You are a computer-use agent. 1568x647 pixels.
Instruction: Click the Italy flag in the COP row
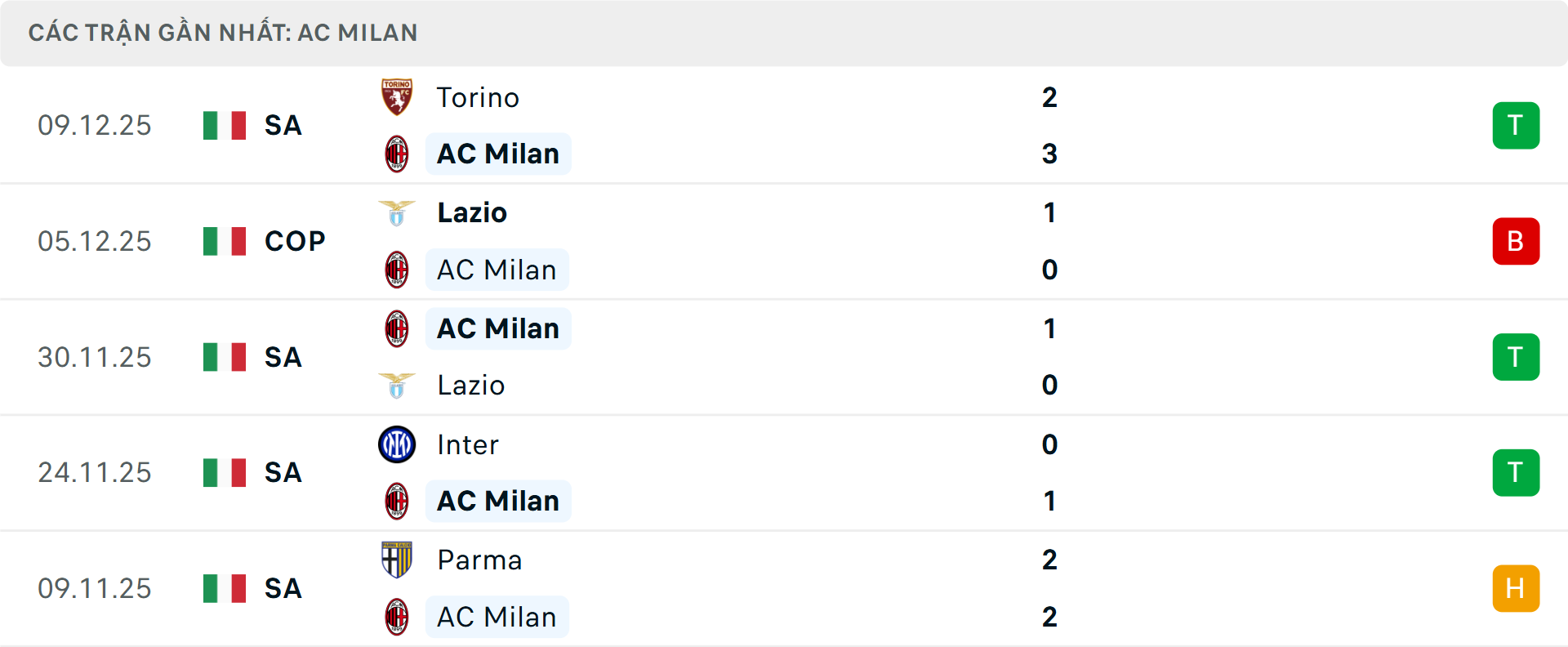(224, 241)
